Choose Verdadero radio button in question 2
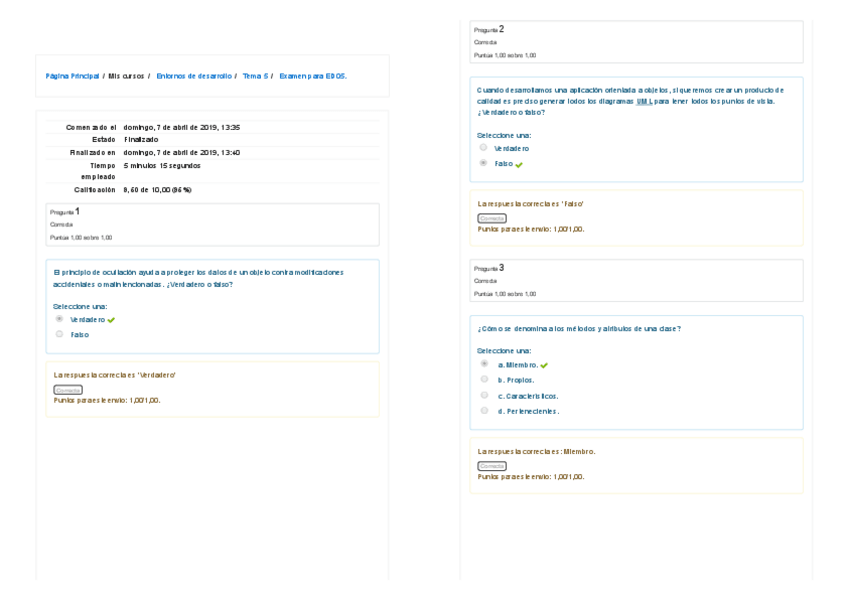 484,148
